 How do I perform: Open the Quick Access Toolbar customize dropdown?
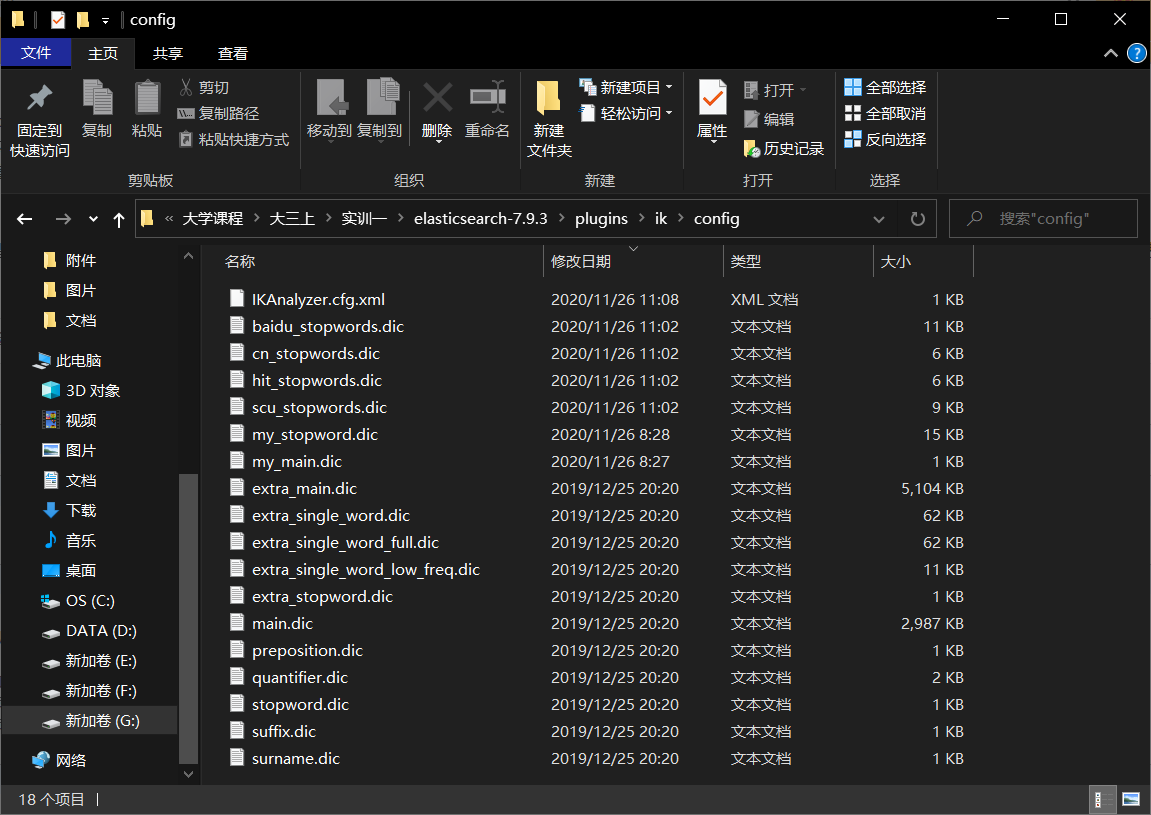click(x=106, y=20)
